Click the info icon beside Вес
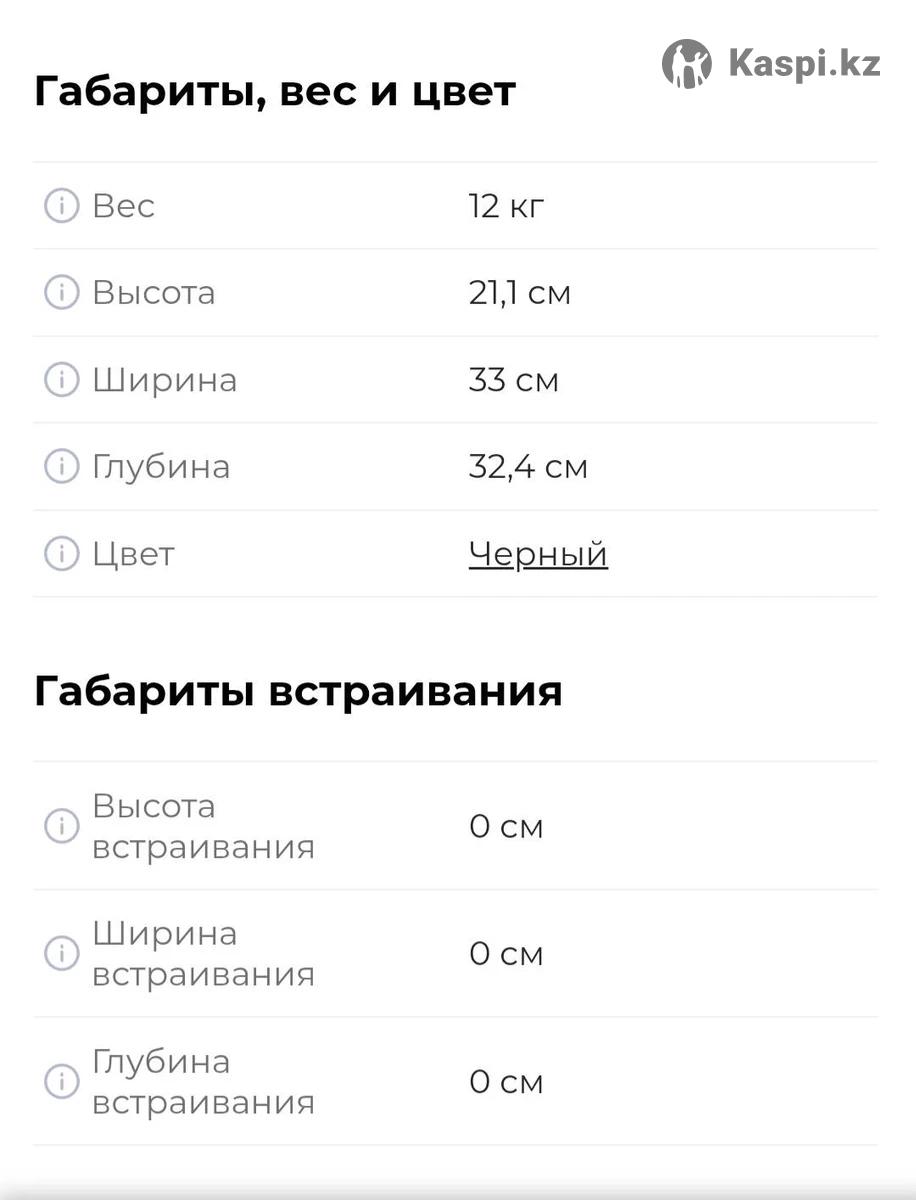 pyautogui.click(x=61, y=206)
